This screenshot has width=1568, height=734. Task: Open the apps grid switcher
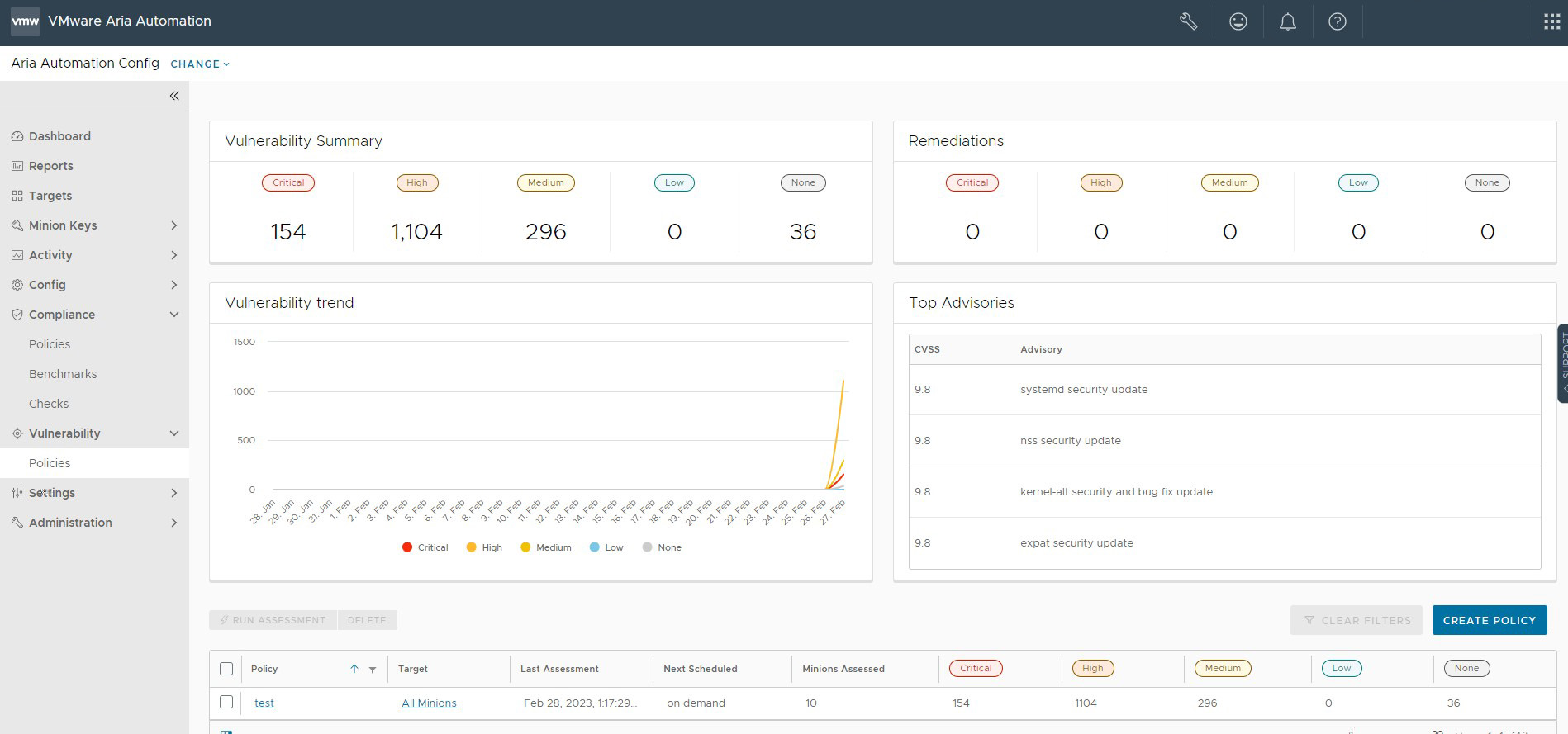coord(1551,21)
